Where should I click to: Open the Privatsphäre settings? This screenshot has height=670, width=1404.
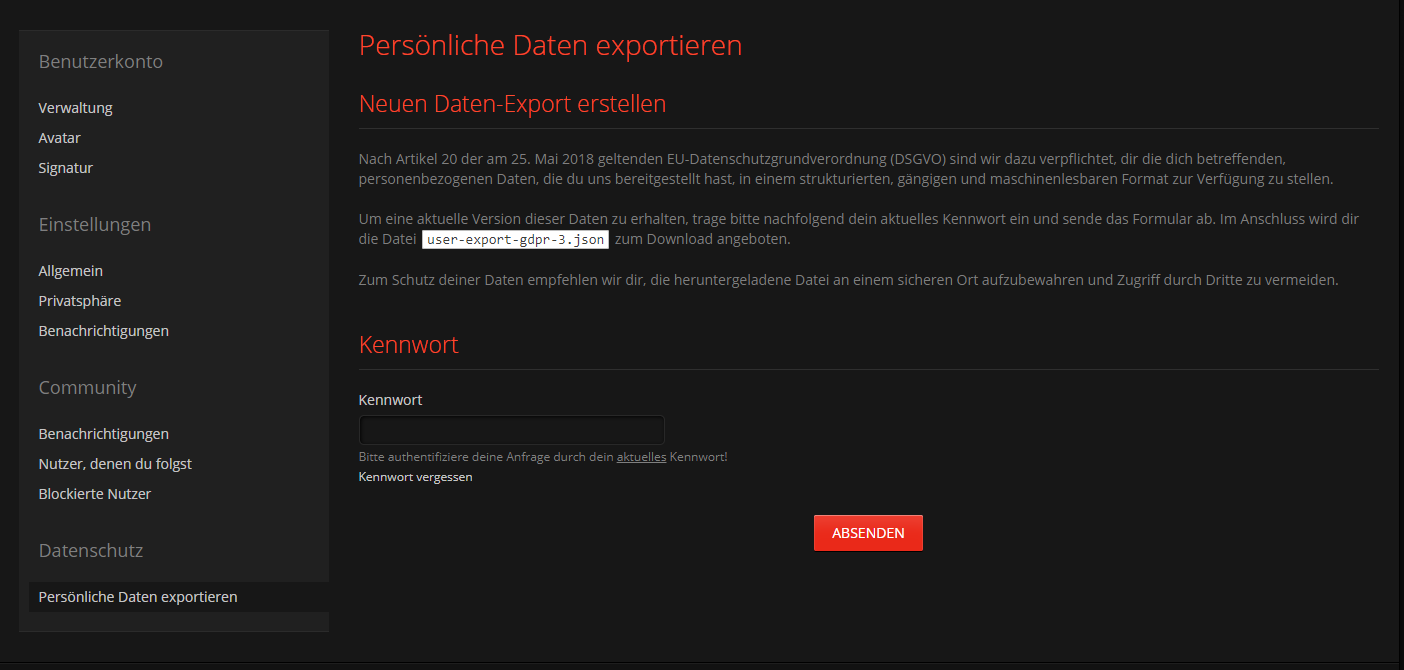[x=79, y=301]
